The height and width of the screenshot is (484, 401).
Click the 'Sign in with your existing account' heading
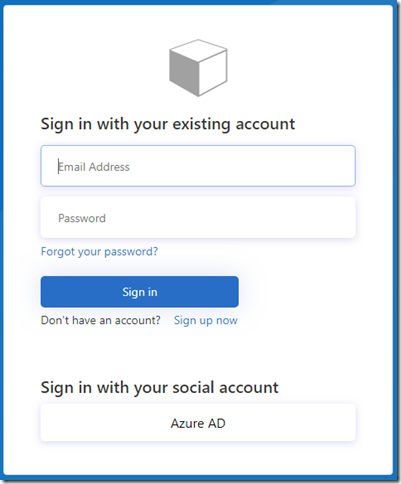coord(168,124)
